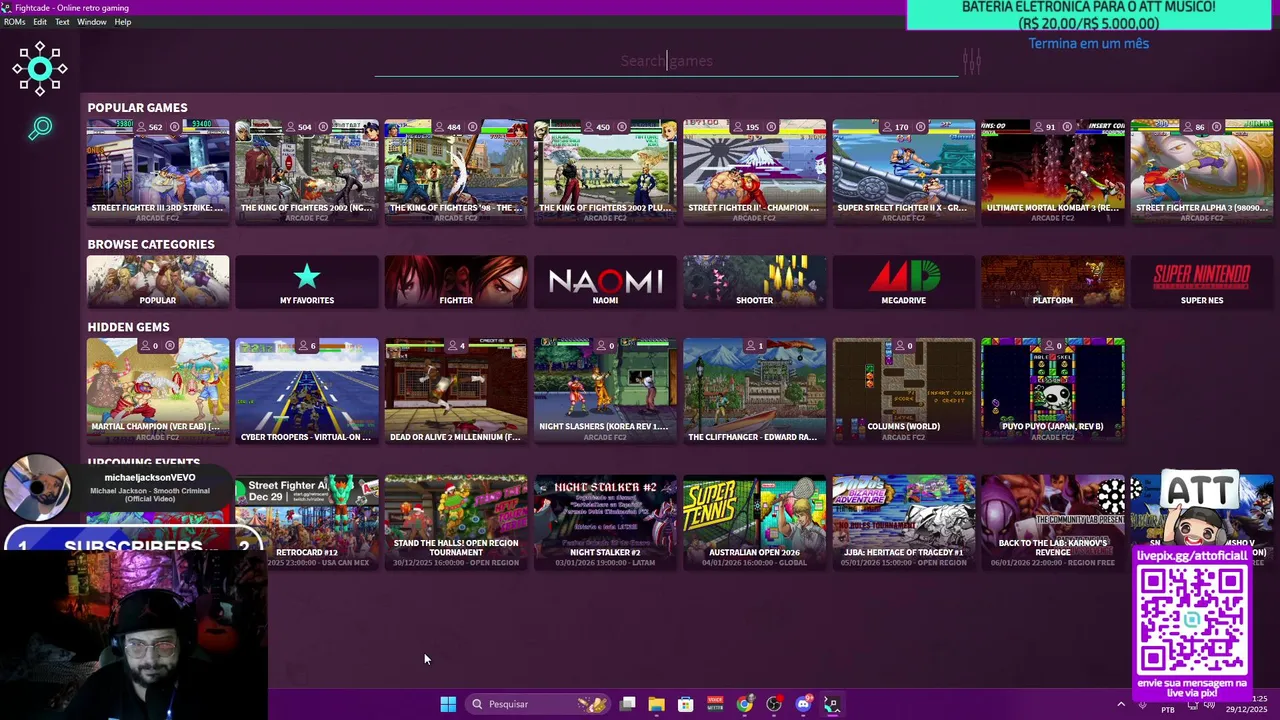Open The King of Fighters 2002 (NGM) game

point(307,171)
